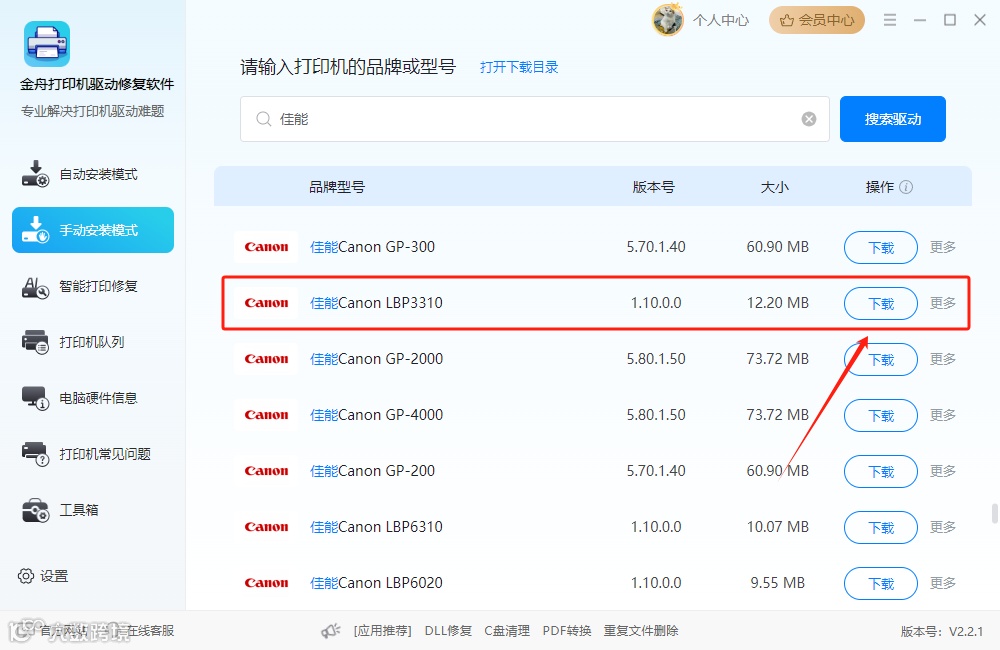This screenshot has height=650, width=1000.
Task: Click Canon logo in GP-200 row
Action: [266, 471]
